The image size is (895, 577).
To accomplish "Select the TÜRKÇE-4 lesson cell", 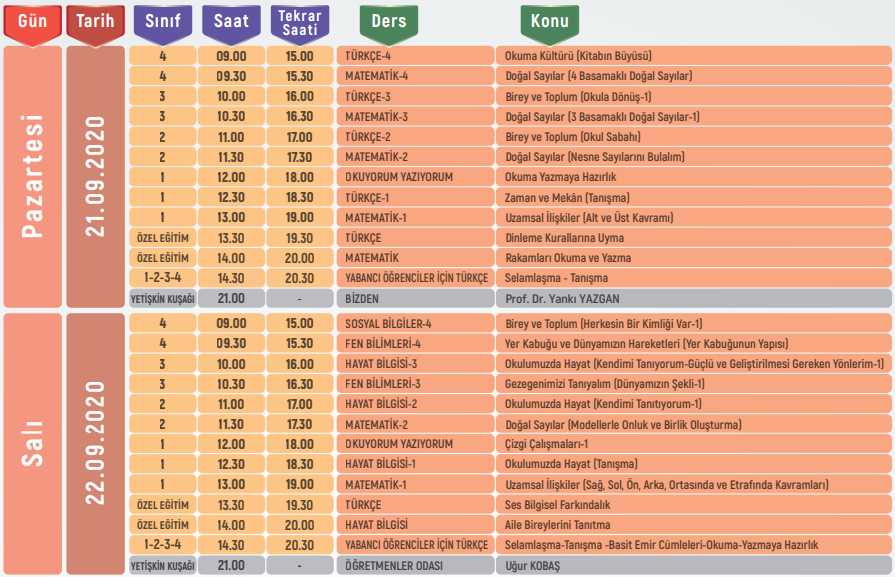I will 414,56.
